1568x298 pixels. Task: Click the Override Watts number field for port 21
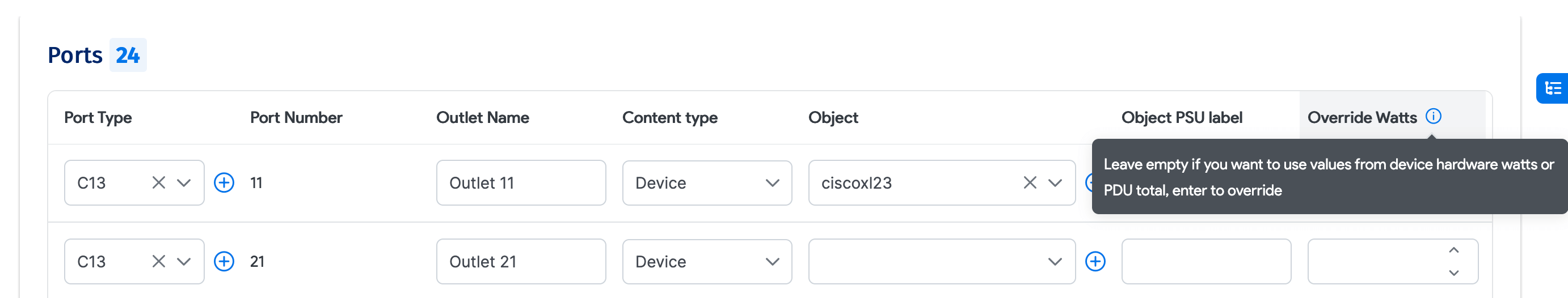coord(1376,262)
